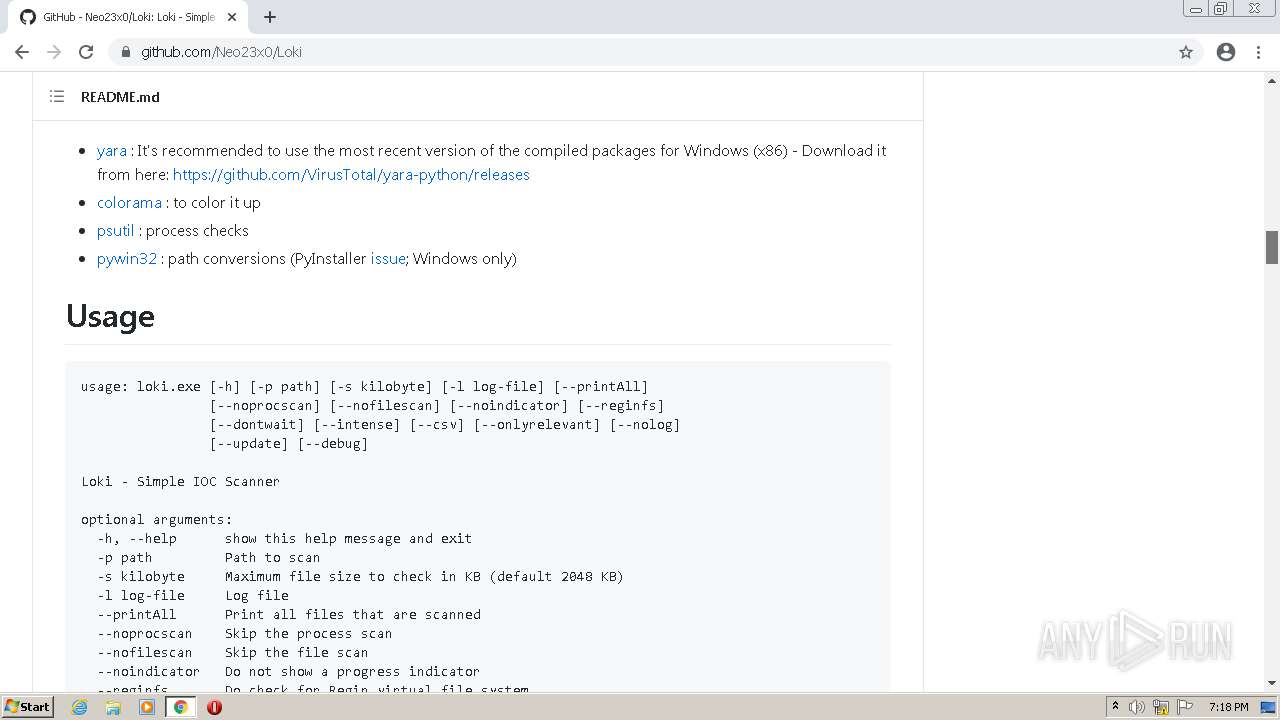Reload the GitHub page
The width and height of the screenshot is (1280, 720).
pos(86,52)
